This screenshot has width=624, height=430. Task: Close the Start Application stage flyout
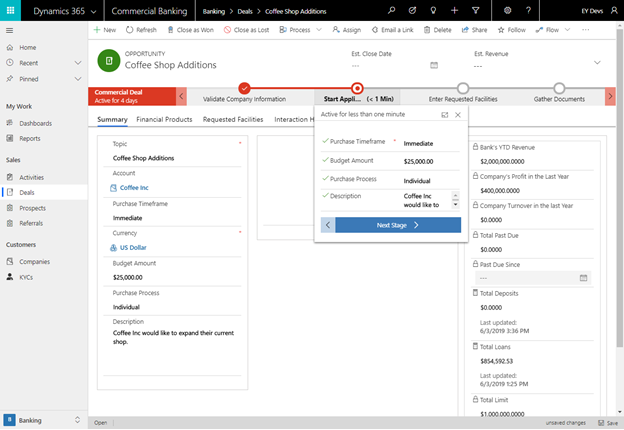[x=458, y=115]
